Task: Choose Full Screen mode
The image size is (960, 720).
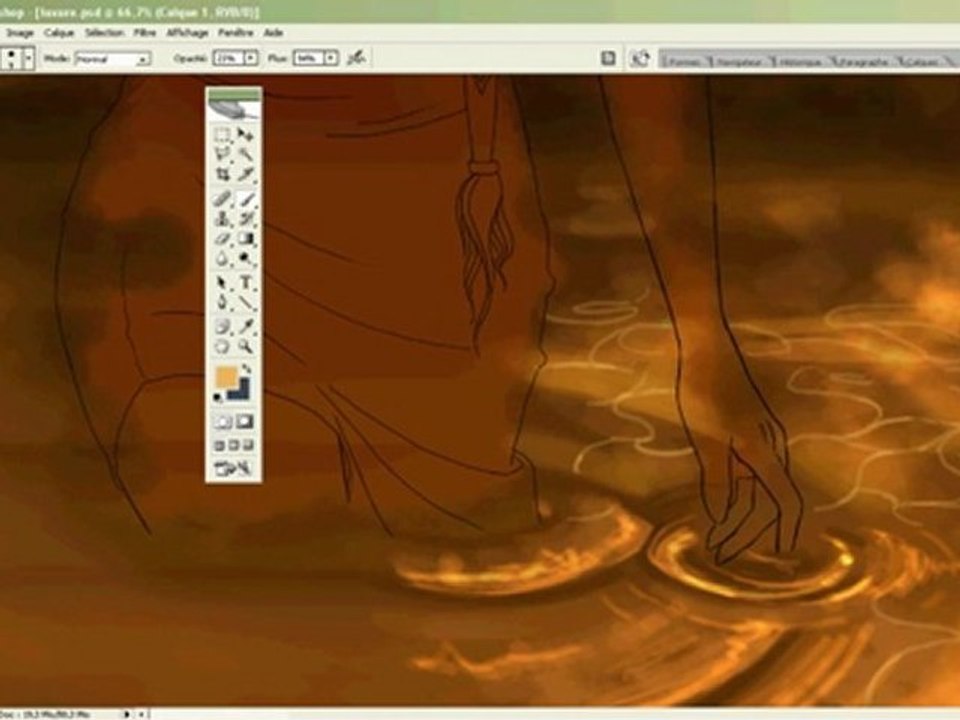Action: coord(248,445)
